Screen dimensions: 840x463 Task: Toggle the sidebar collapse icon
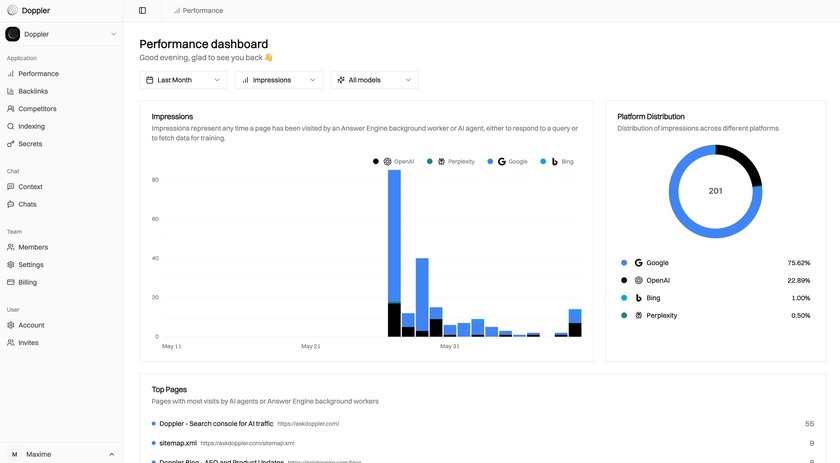(x=142, y=11)
